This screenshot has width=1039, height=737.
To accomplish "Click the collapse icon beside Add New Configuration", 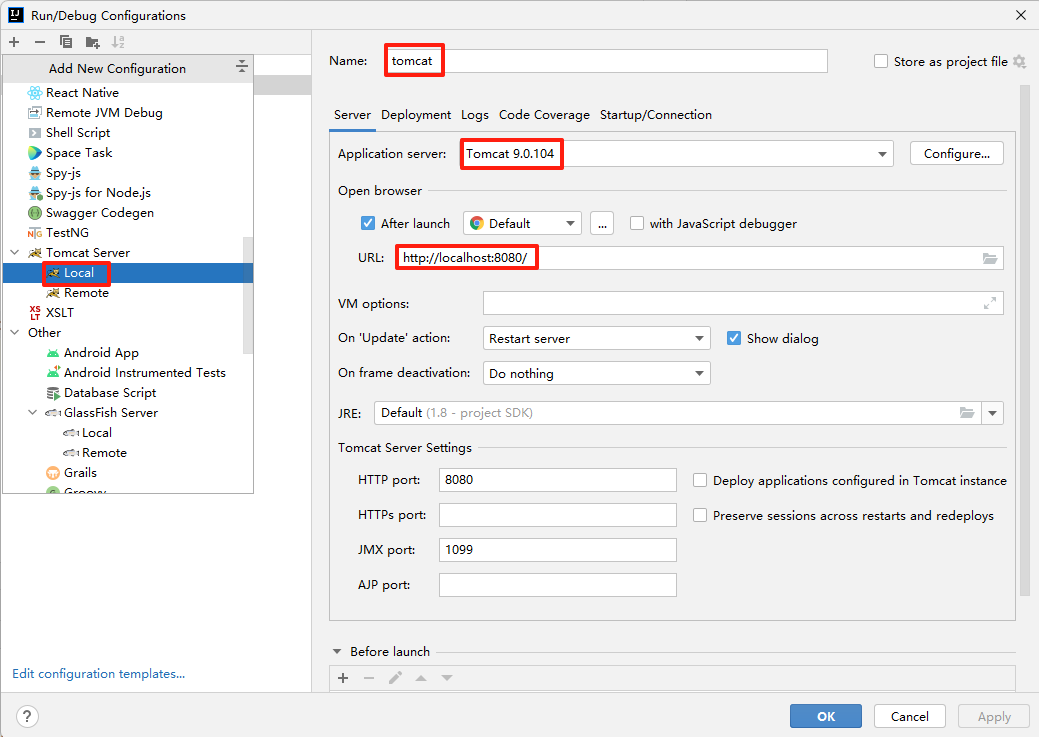I will [242, 66].
